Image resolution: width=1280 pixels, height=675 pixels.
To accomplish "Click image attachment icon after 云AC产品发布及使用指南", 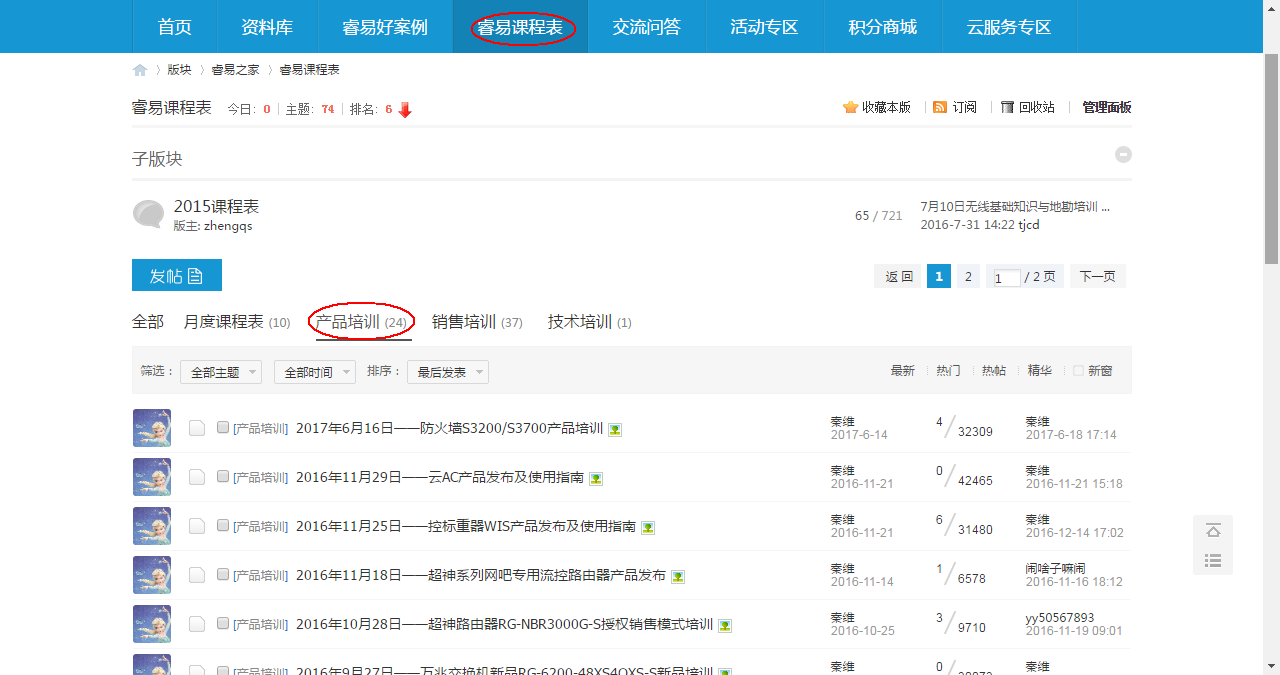I will (596, 478).
